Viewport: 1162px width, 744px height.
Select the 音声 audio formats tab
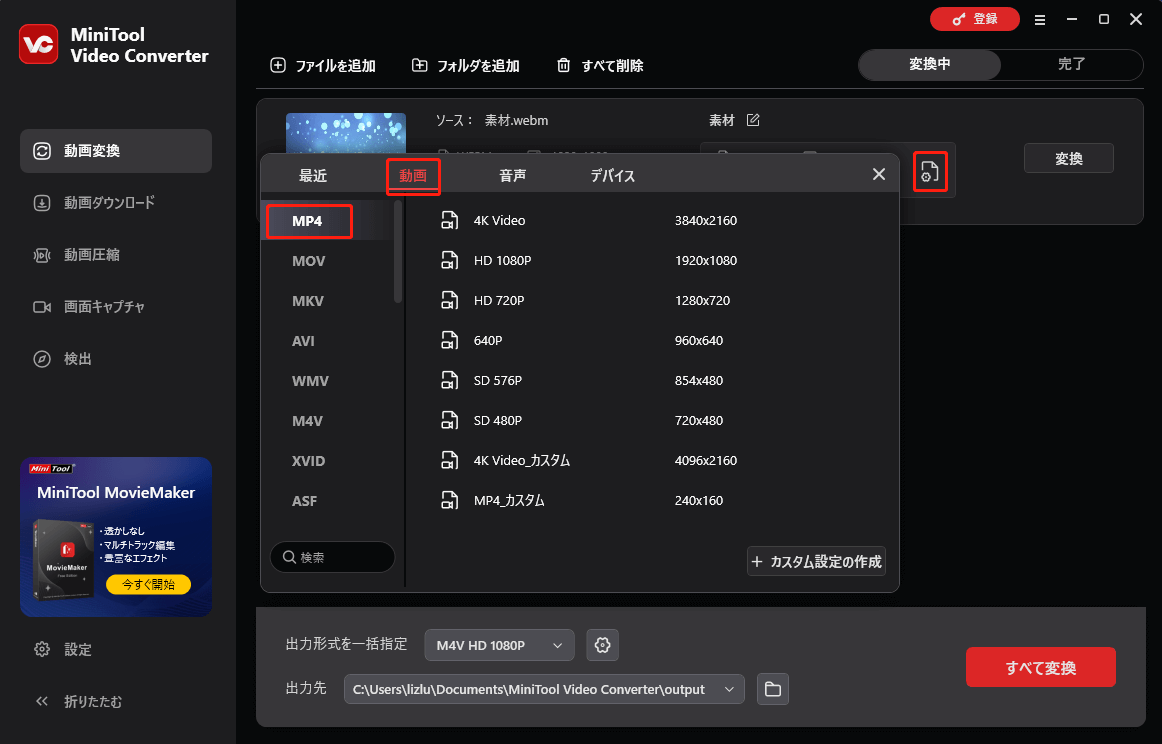pos(513,176)
